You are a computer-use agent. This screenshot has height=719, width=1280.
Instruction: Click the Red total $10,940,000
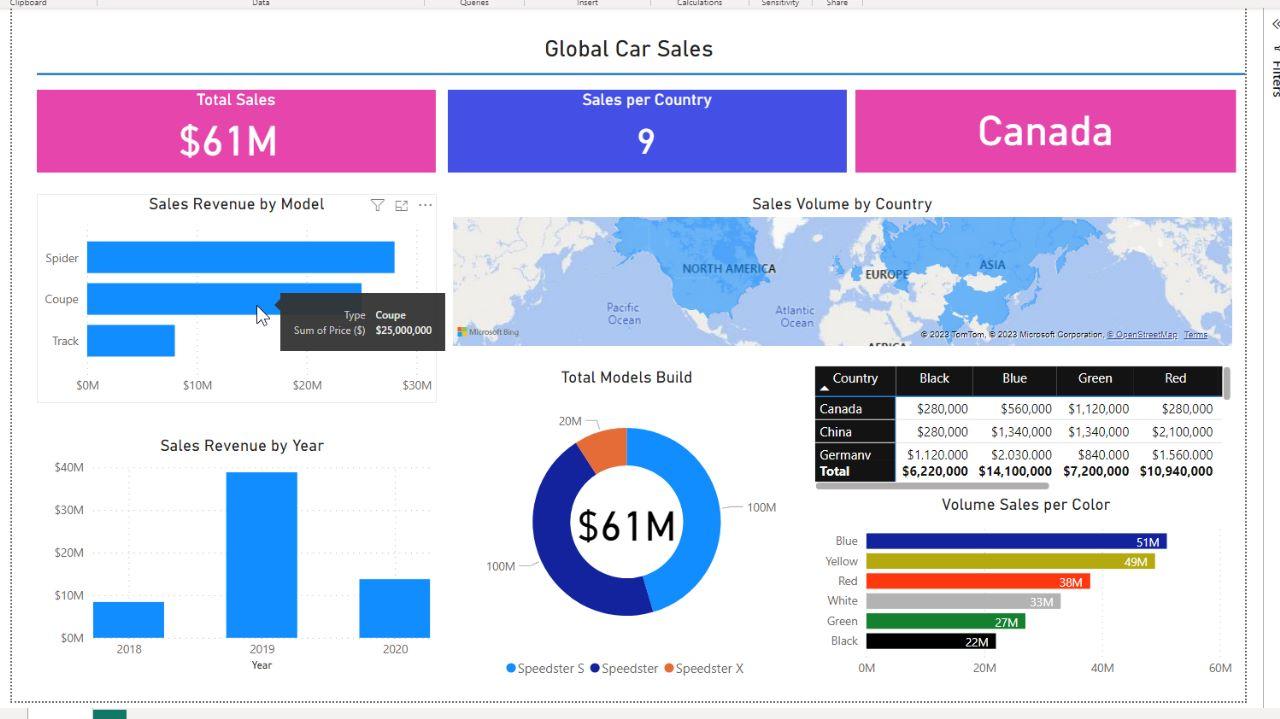1176,471
